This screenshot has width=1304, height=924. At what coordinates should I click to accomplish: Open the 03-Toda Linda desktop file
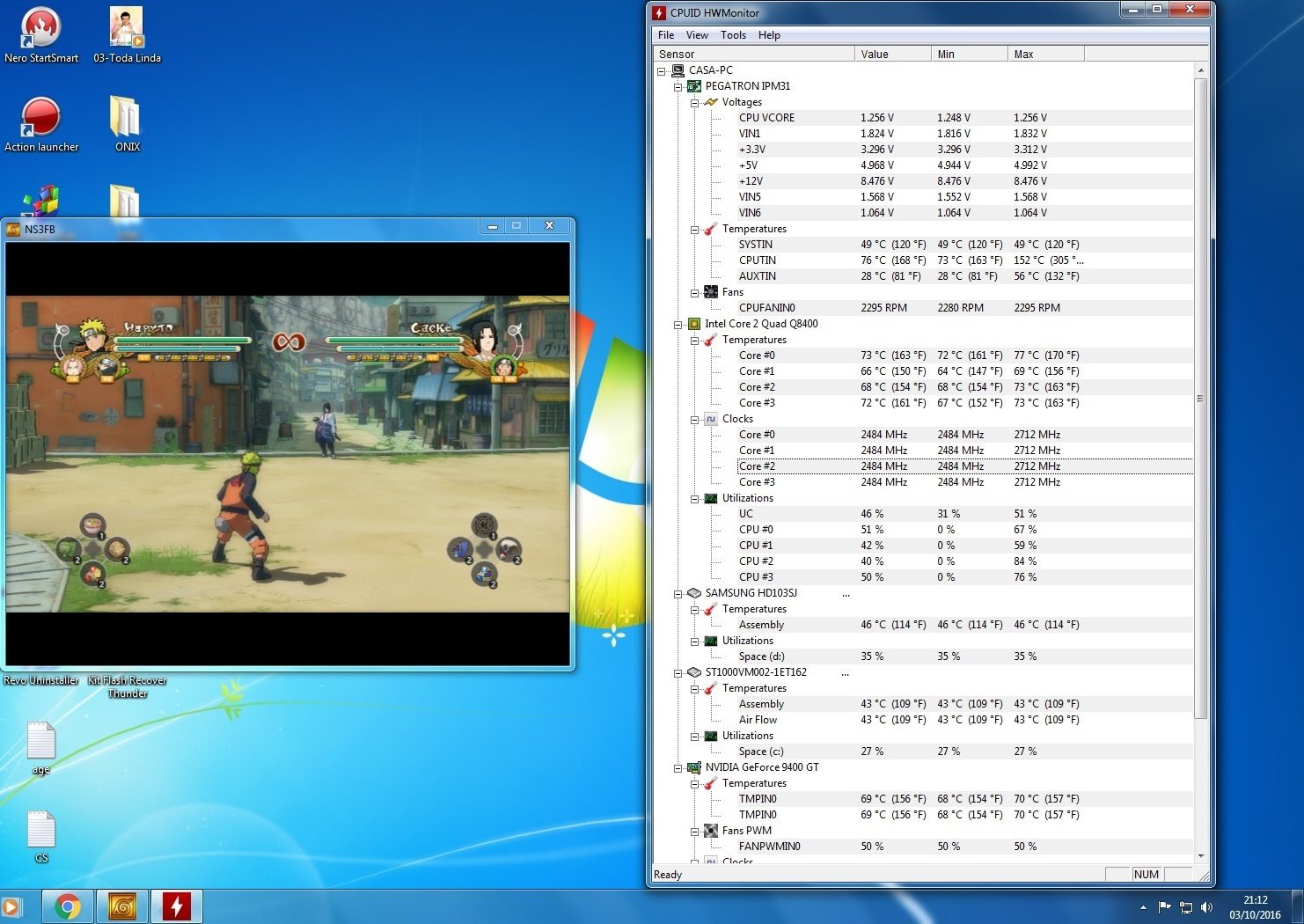pos(127,35)
